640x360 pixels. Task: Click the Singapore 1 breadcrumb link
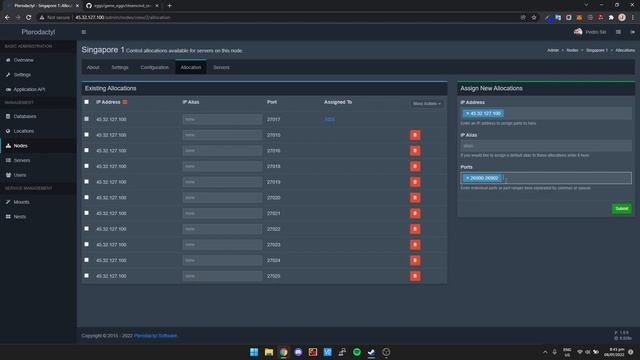point(597,50)
